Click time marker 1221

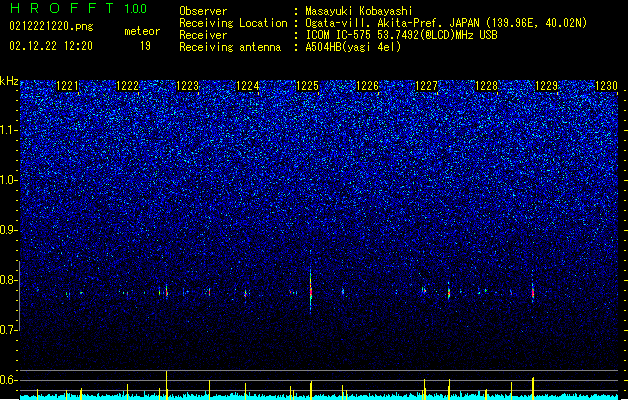pos(67,86)
